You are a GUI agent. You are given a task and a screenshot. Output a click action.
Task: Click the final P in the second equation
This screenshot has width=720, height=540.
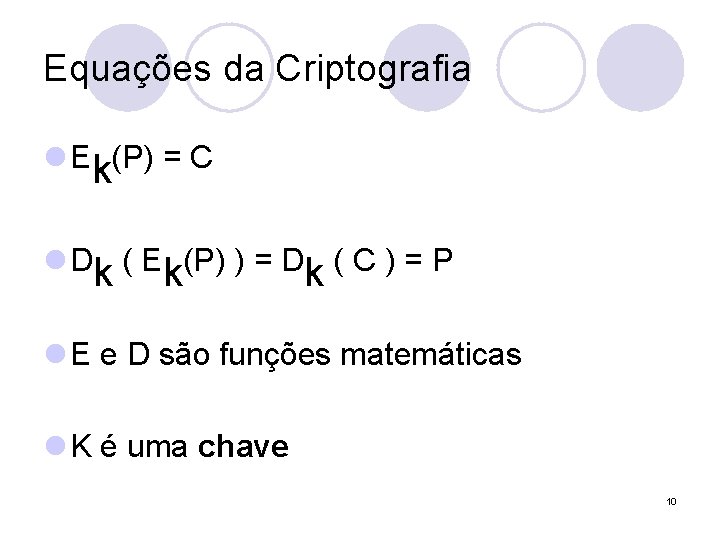coord(443,260)
